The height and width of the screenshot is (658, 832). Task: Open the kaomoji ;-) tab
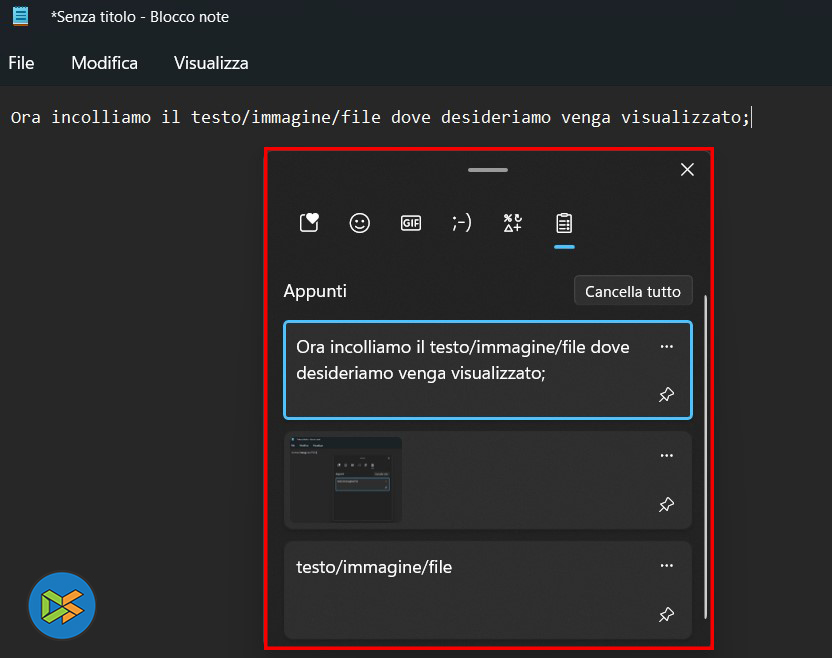[x=462, y=223]
